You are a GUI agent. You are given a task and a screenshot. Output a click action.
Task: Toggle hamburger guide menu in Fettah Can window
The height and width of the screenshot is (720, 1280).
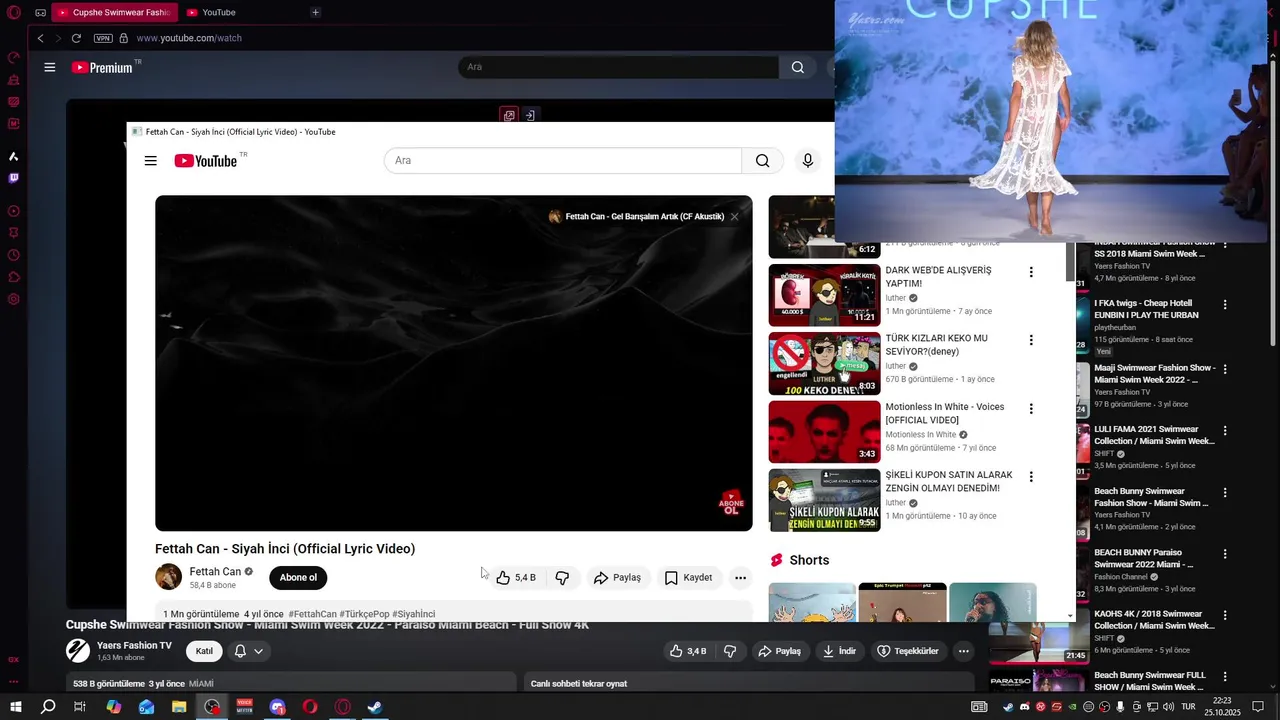pyautogui.click(x=150, y=161)
